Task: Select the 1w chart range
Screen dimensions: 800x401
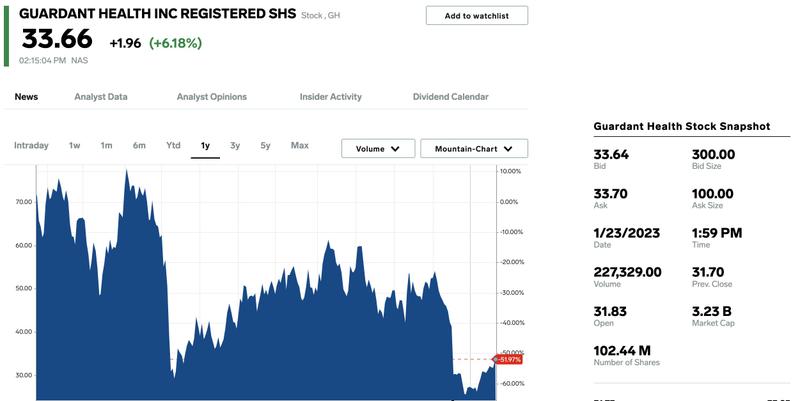Action: click(74, 145)
